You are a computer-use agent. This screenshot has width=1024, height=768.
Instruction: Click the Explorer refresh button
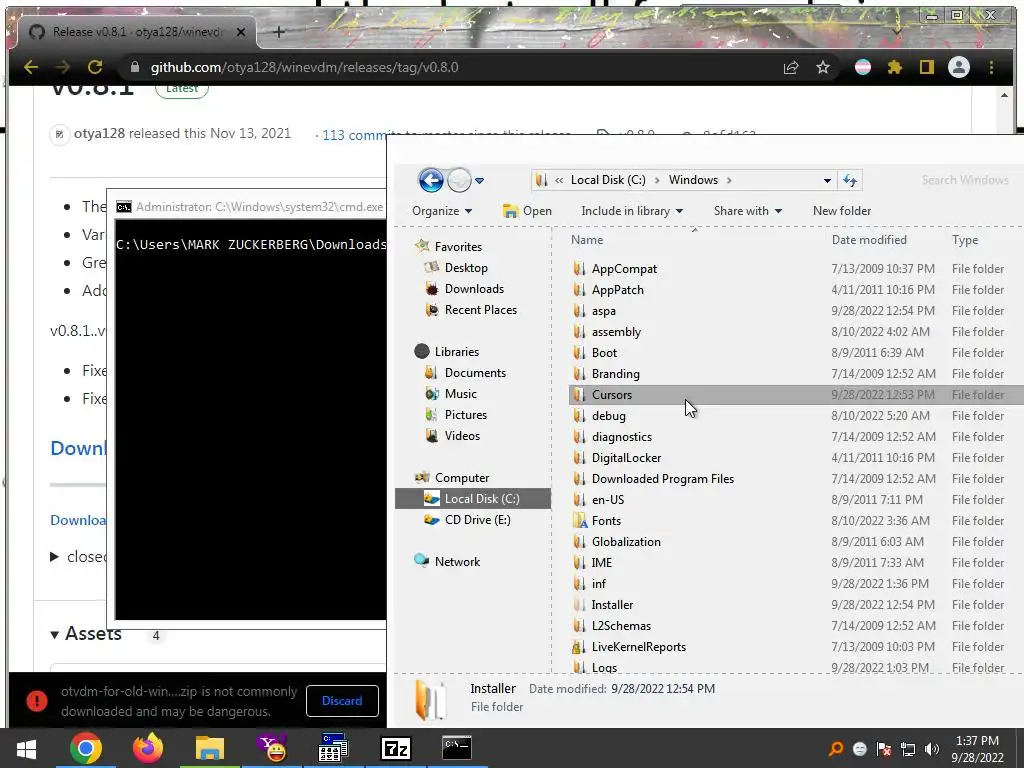pyautogui.click(x=850, y=180)
